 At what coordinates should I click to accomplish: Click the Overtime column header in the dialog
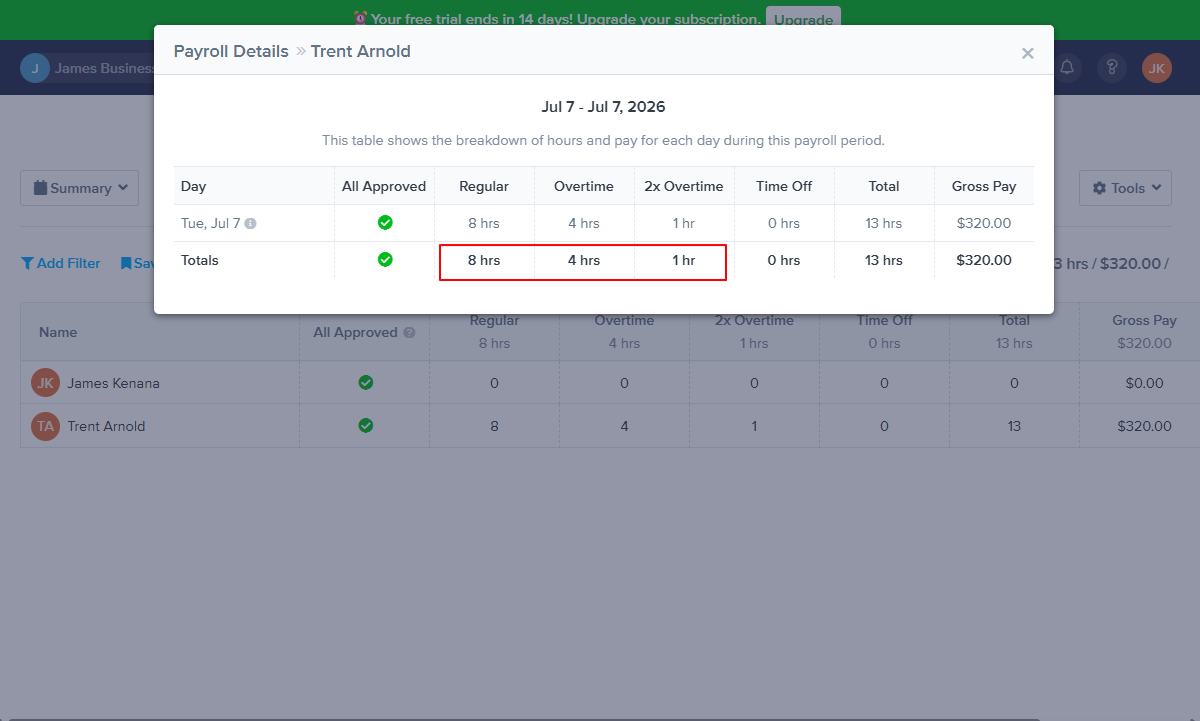(x=584, y=186)
